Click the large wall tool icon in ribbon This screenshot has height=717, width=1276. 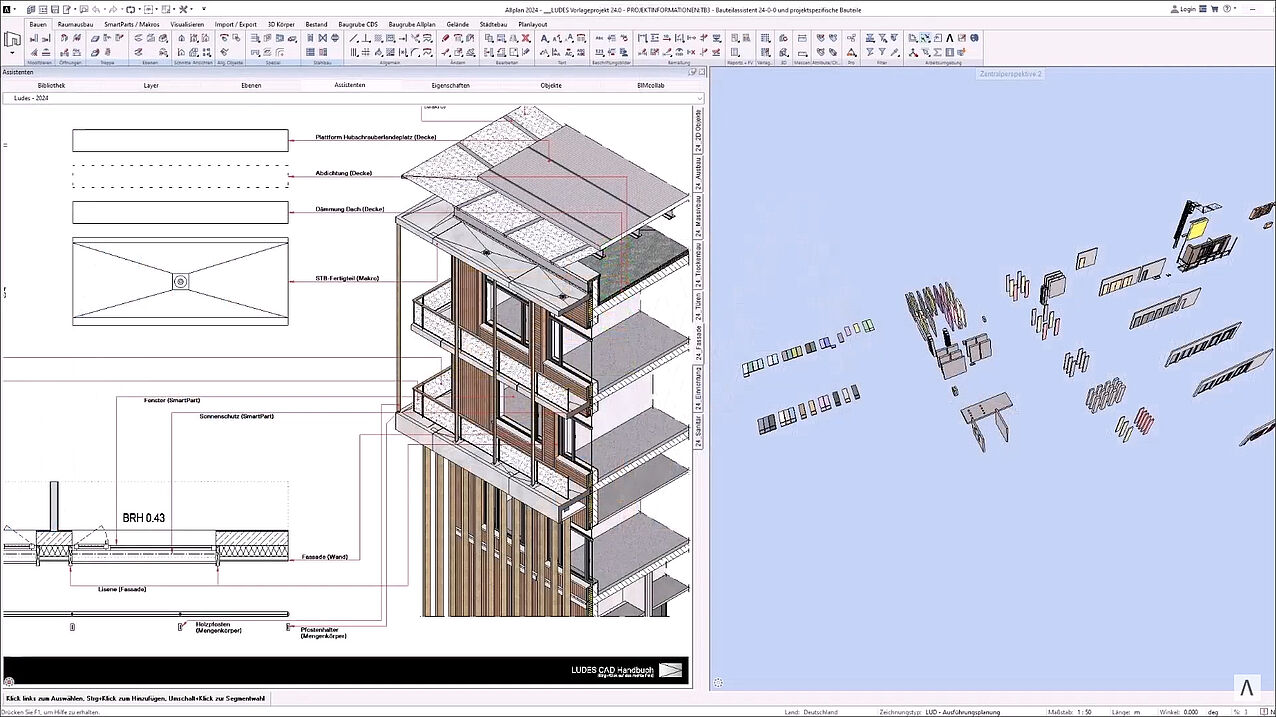point(14,38)
